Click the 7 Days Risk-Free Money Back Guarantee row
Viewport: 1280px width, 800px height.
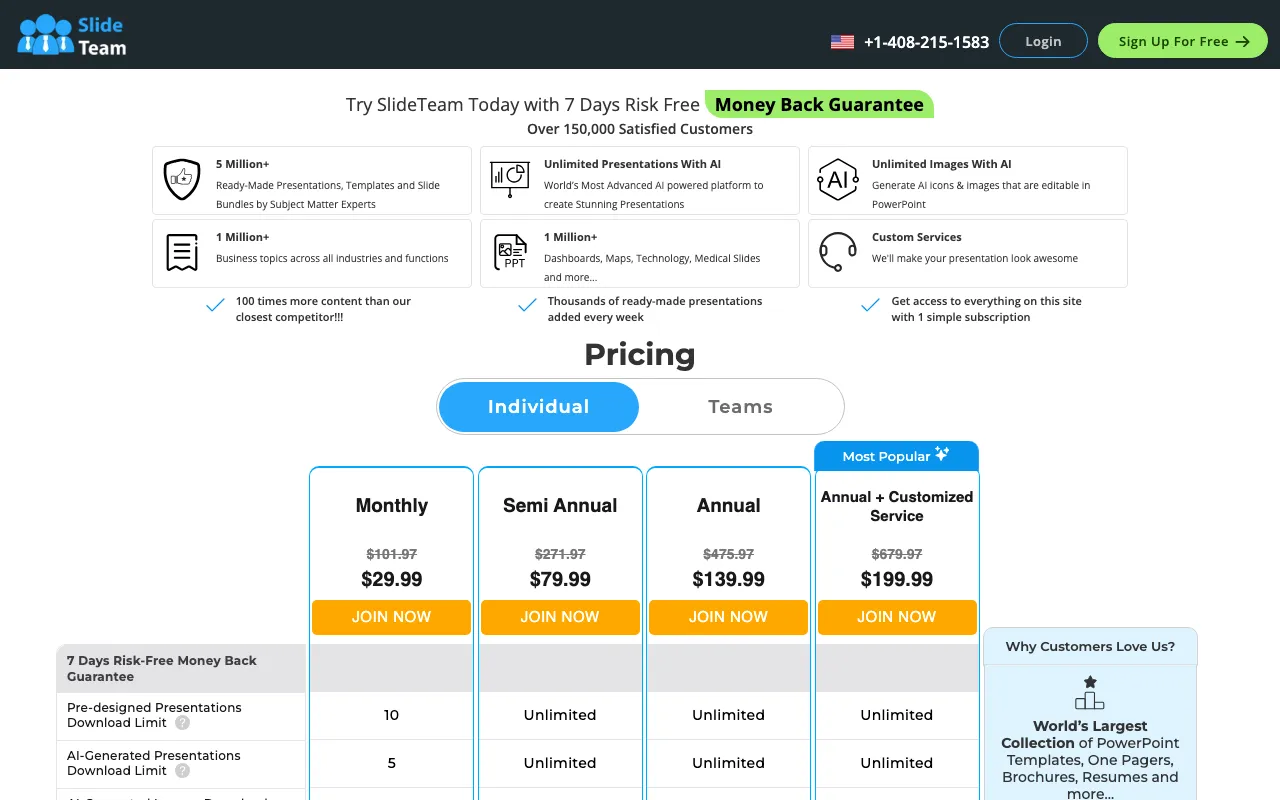[181, 668]
